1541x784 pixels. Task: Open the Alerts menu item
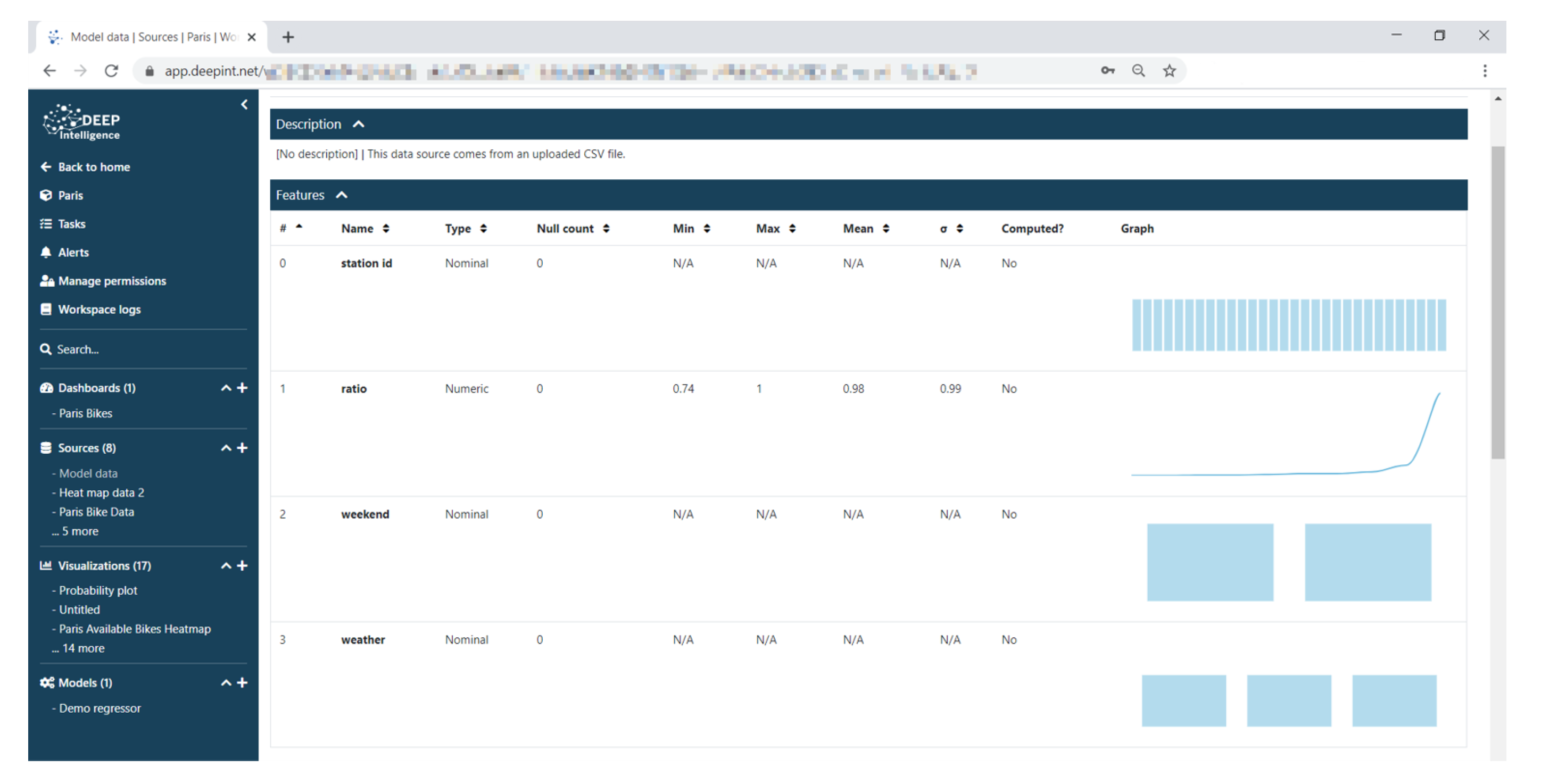tap(73, 252)
